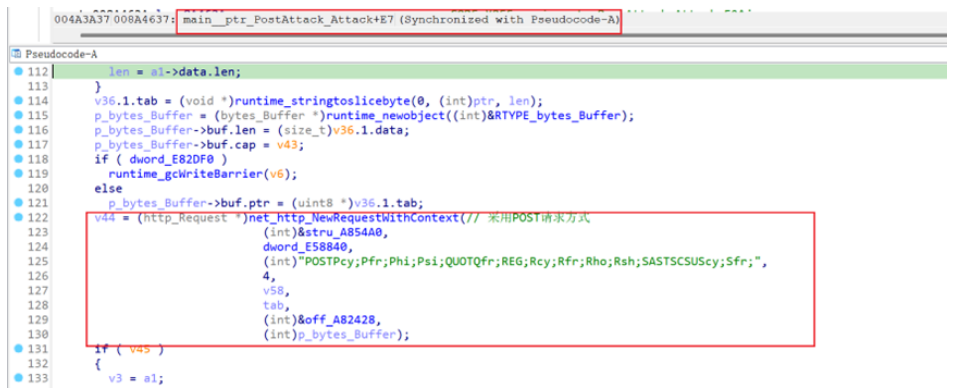Click the number 4 argument on line 126
Image resolution: width=956 pixels, height=391 pixels.
266,277
